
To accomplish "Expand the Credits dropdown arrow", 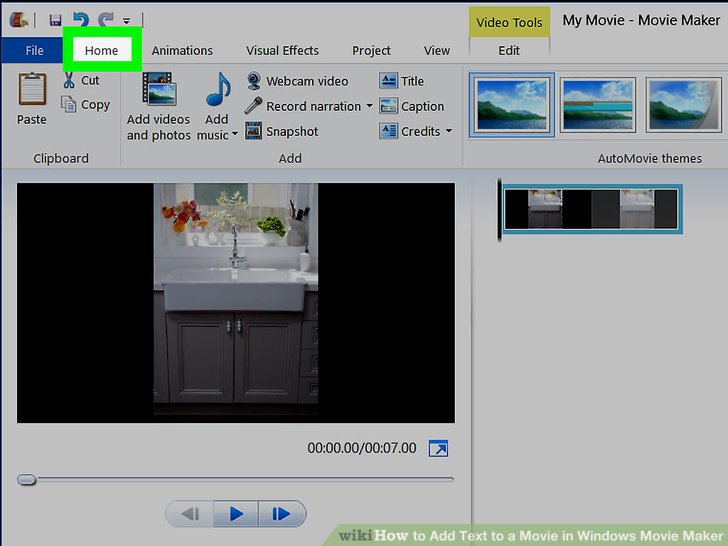I will click(449, 131).
